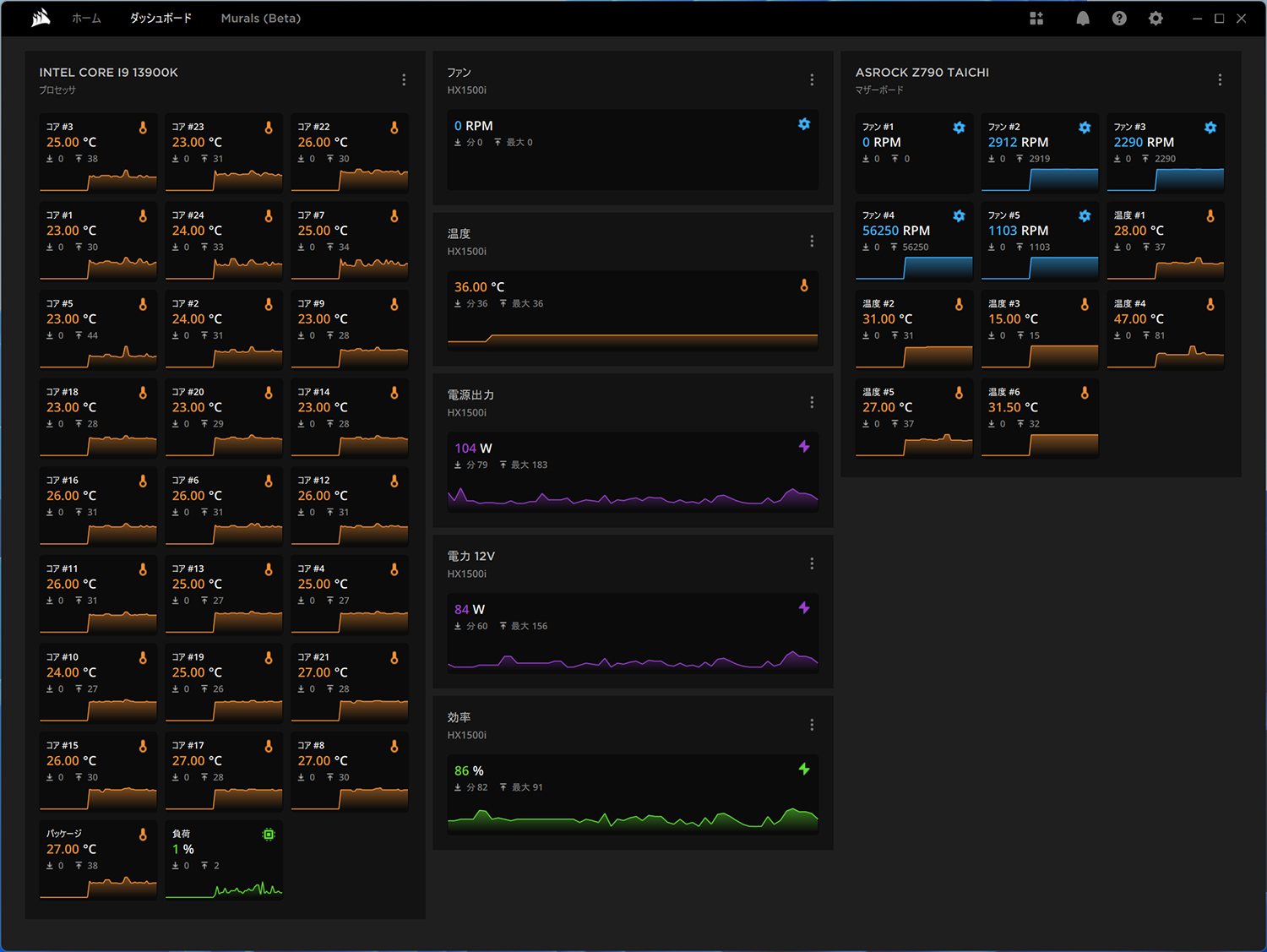Click the ファン #4 56250 RPM tile
This screenshot has height=952, width=1267.
click(914, 242)
